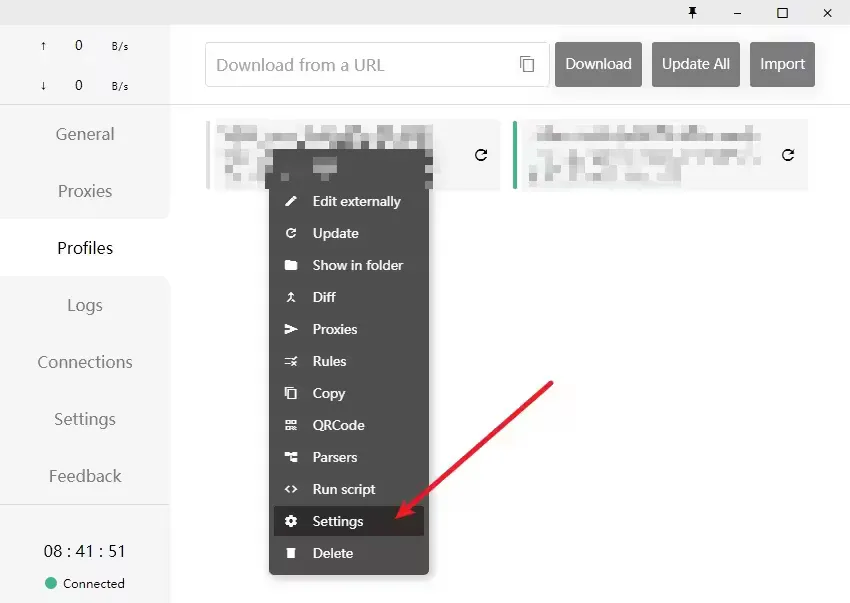
Task: Click the folder icon for Show in folder
Action: click(291, 265)
